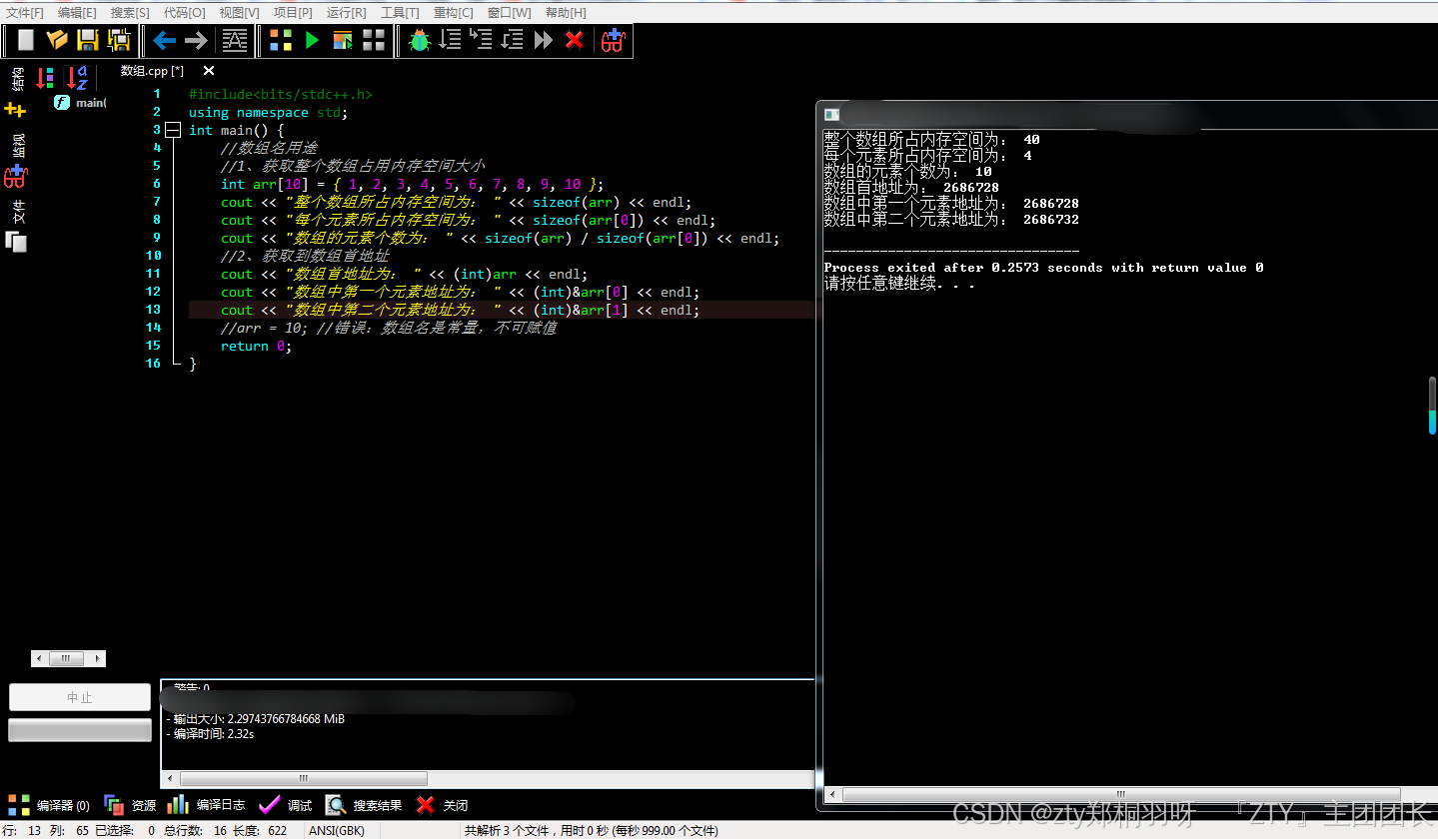The image size is (1438, 840).
Task: Close the 数组.cpp tab with X
Action: click(209, 71)
